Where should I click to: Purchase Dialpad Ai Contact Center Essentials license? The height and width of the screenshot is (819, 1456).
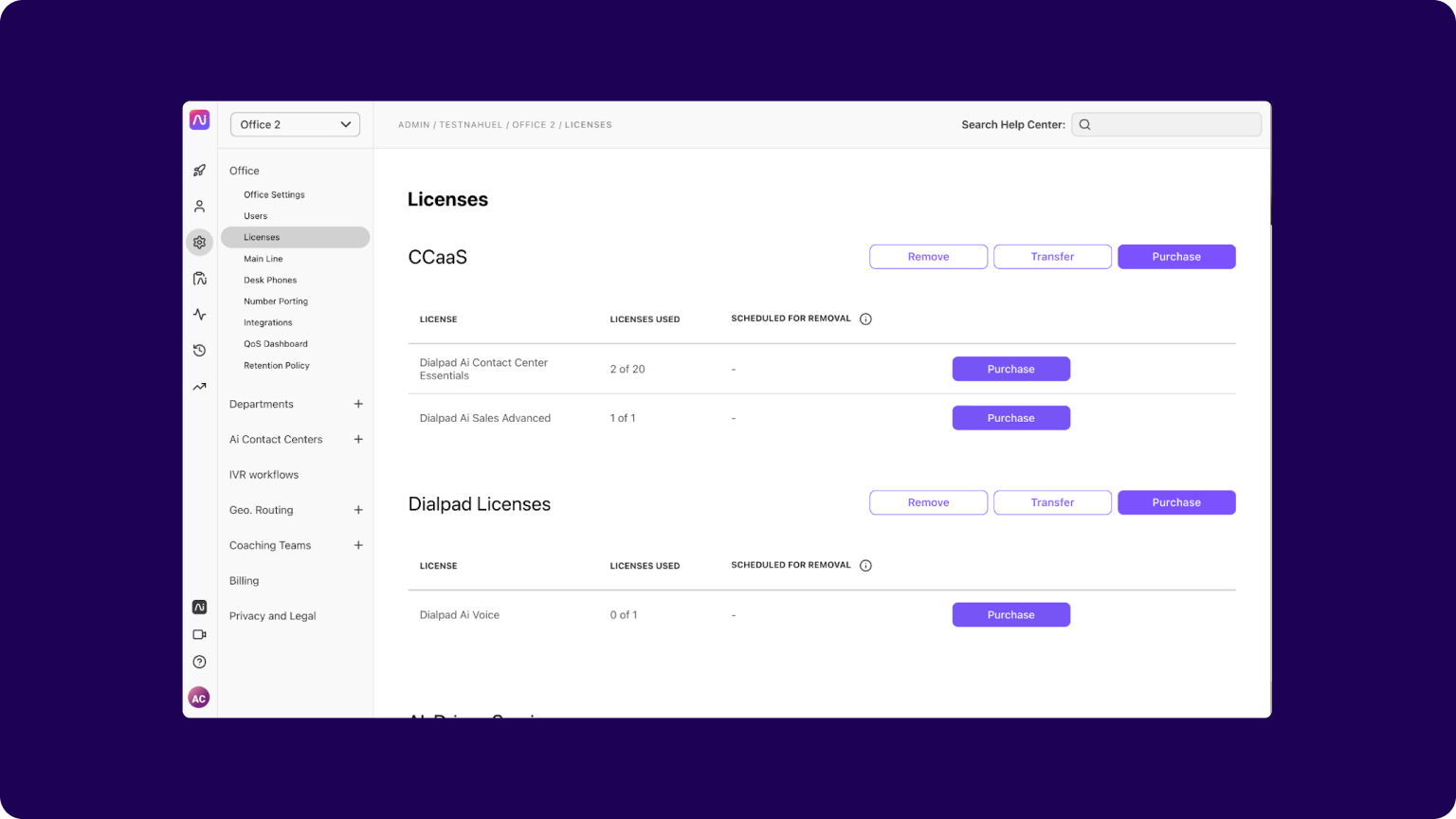(x=1011, y=369)
